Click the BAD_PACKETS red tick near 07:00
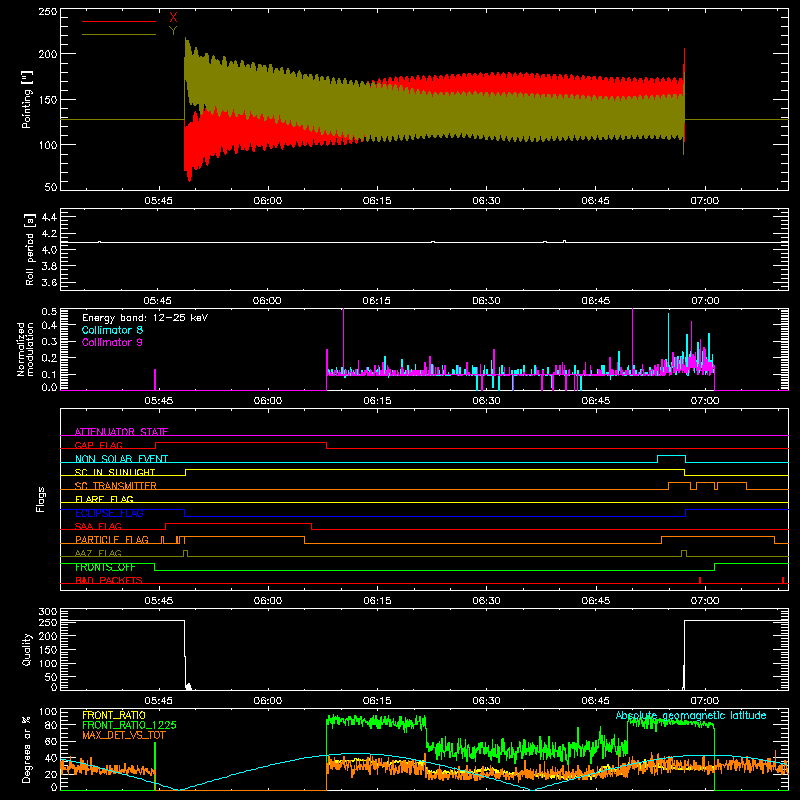The width and height of the screenshot is (800, 800). tap(699, 580)
